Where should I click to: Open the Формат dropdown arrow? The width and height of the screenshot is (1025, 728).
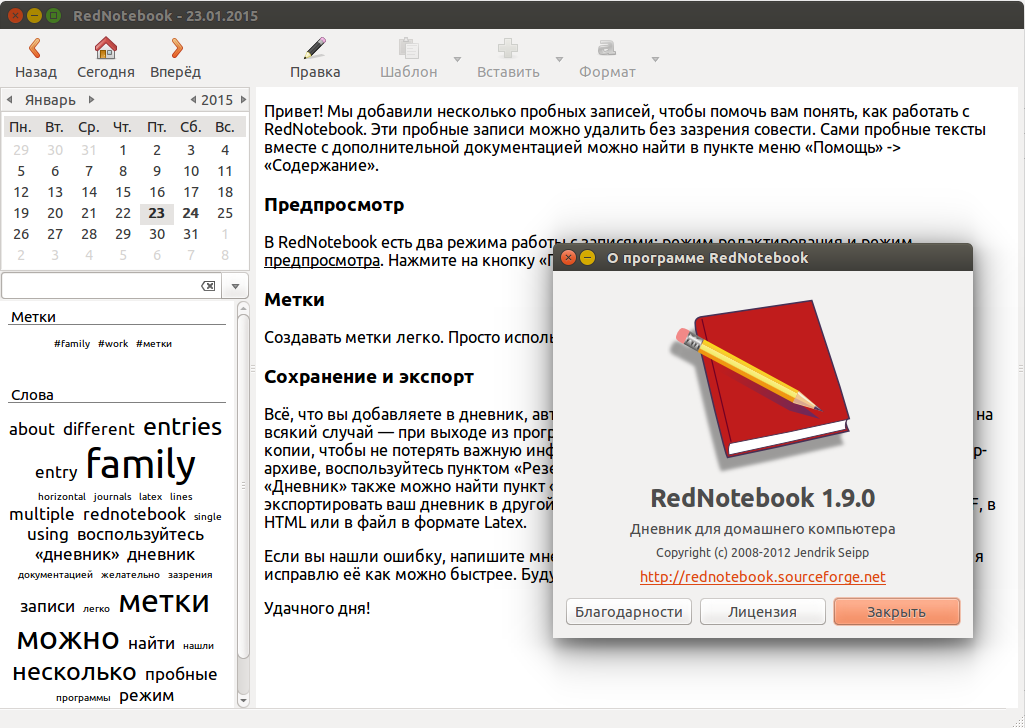(x=655, y=59)
